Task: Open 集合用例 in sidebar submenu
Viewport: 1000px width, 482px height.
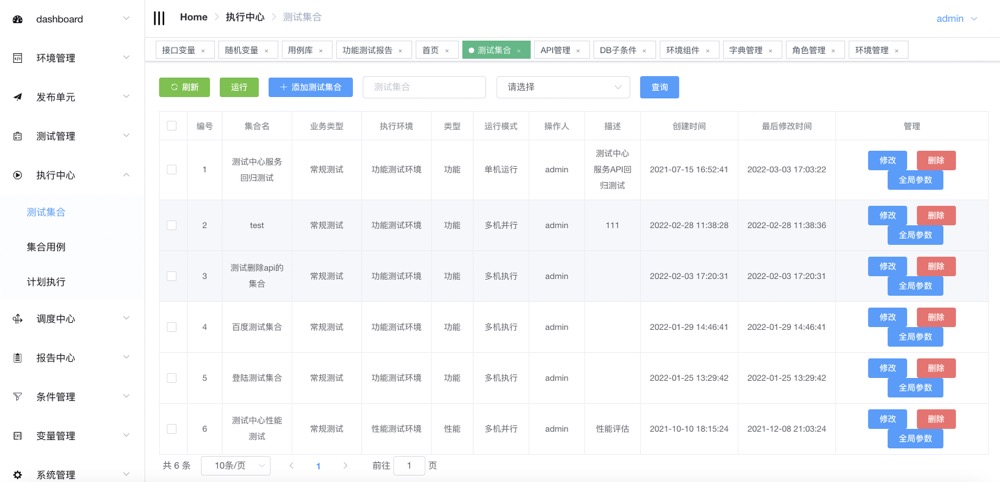Action: (x=46, y=247)
